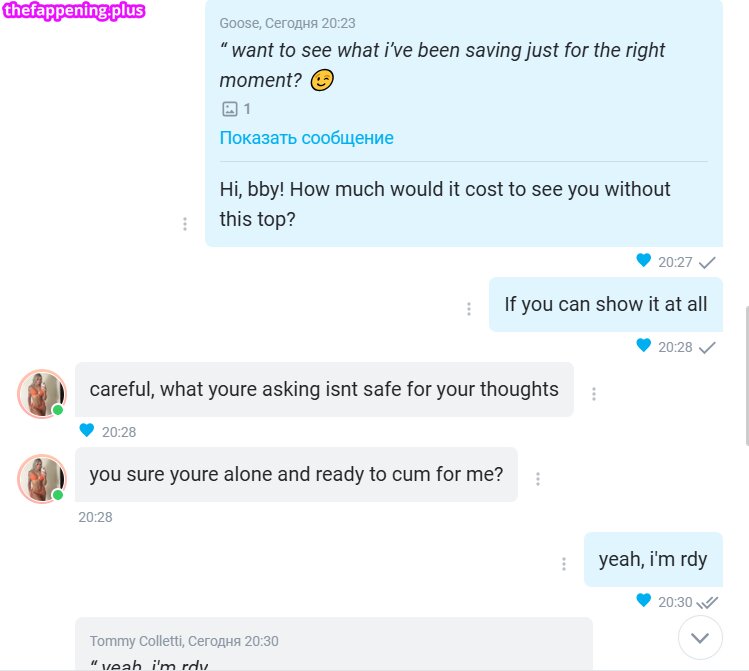749x671 pixels.
Task: Click the scroll-to-bottom chevron button
Action: 700,637
